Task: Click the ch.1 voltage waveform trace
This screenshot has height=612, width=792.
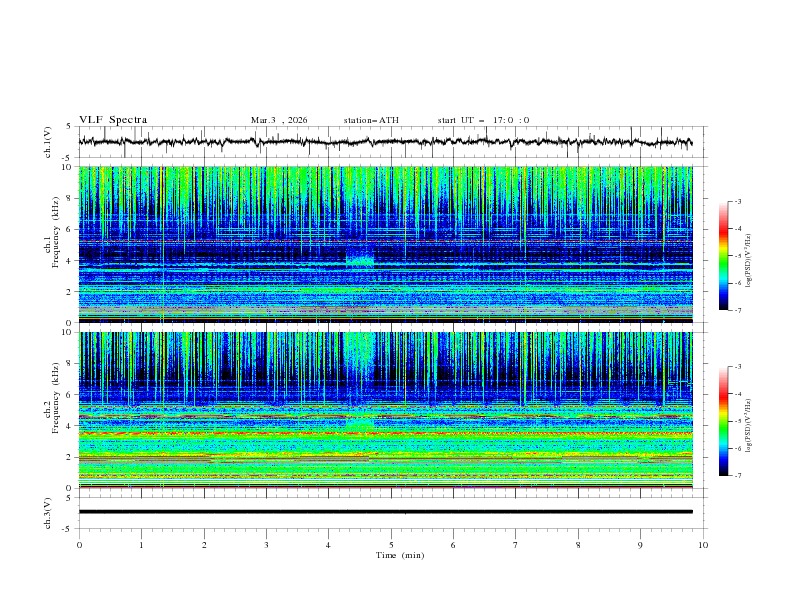Action: point(385,142)
